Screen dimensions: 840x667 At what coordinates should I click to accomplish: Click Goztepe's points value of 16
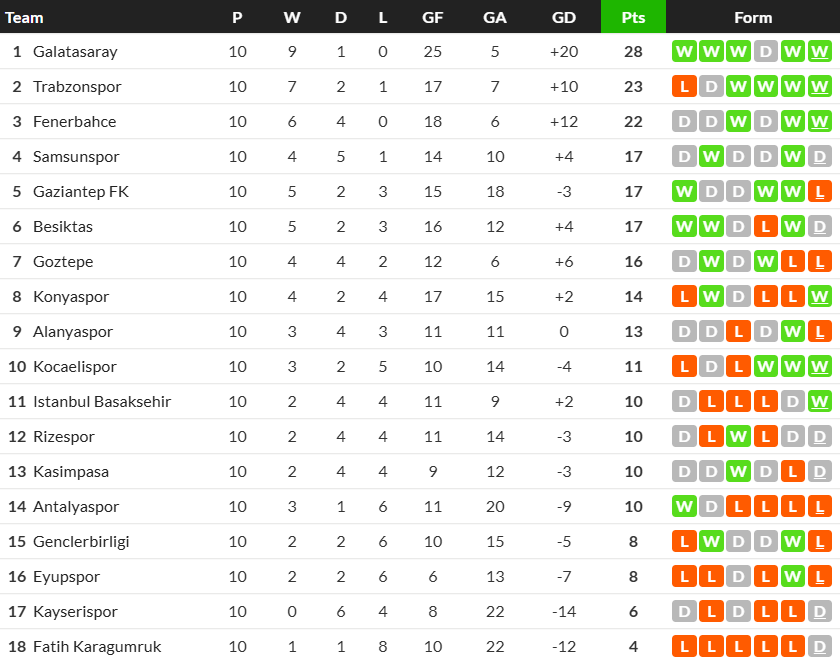pyautogui.click(x=633, y=262)
